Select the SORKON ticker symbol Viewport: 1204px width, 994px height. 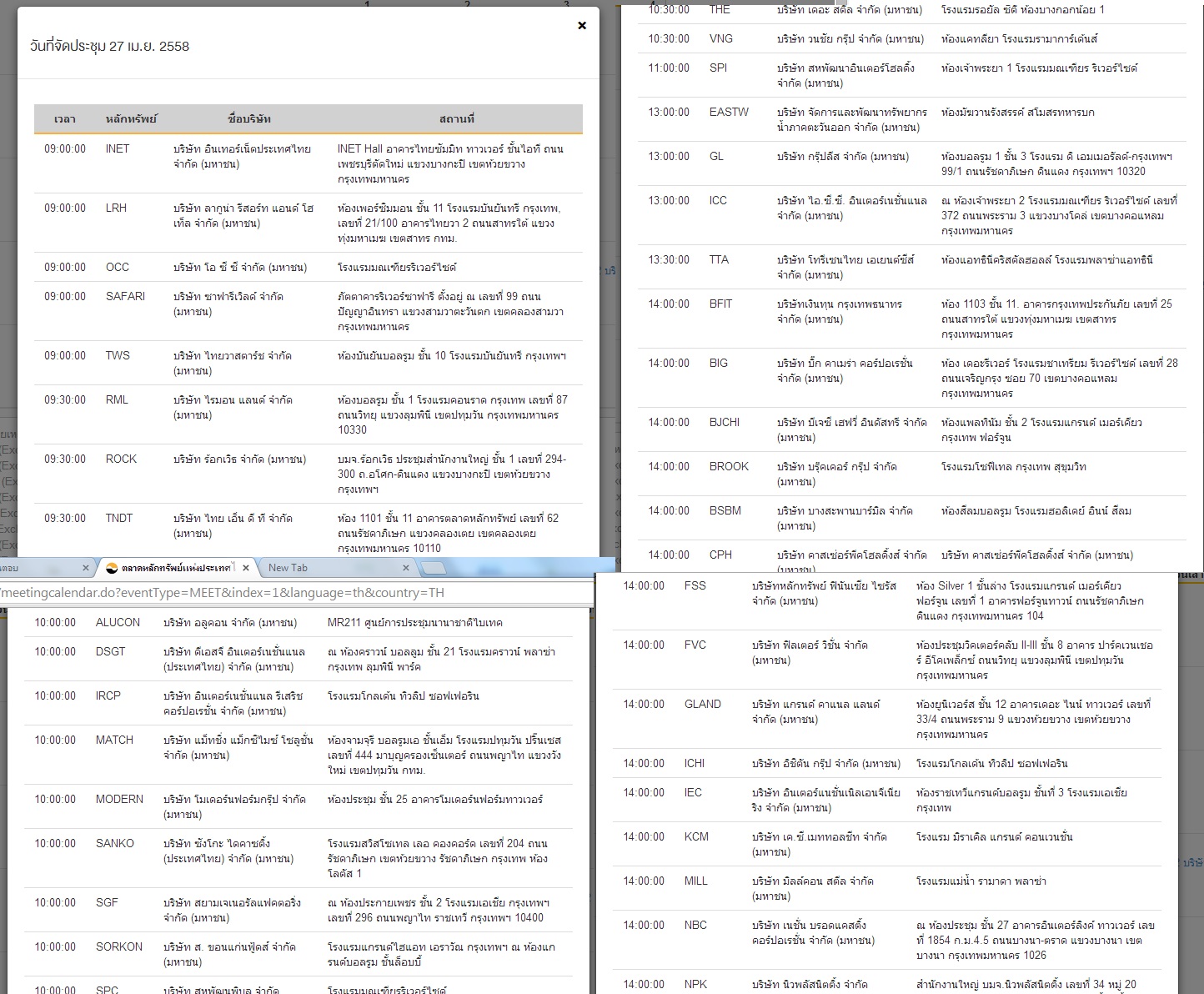pos(119,947)
